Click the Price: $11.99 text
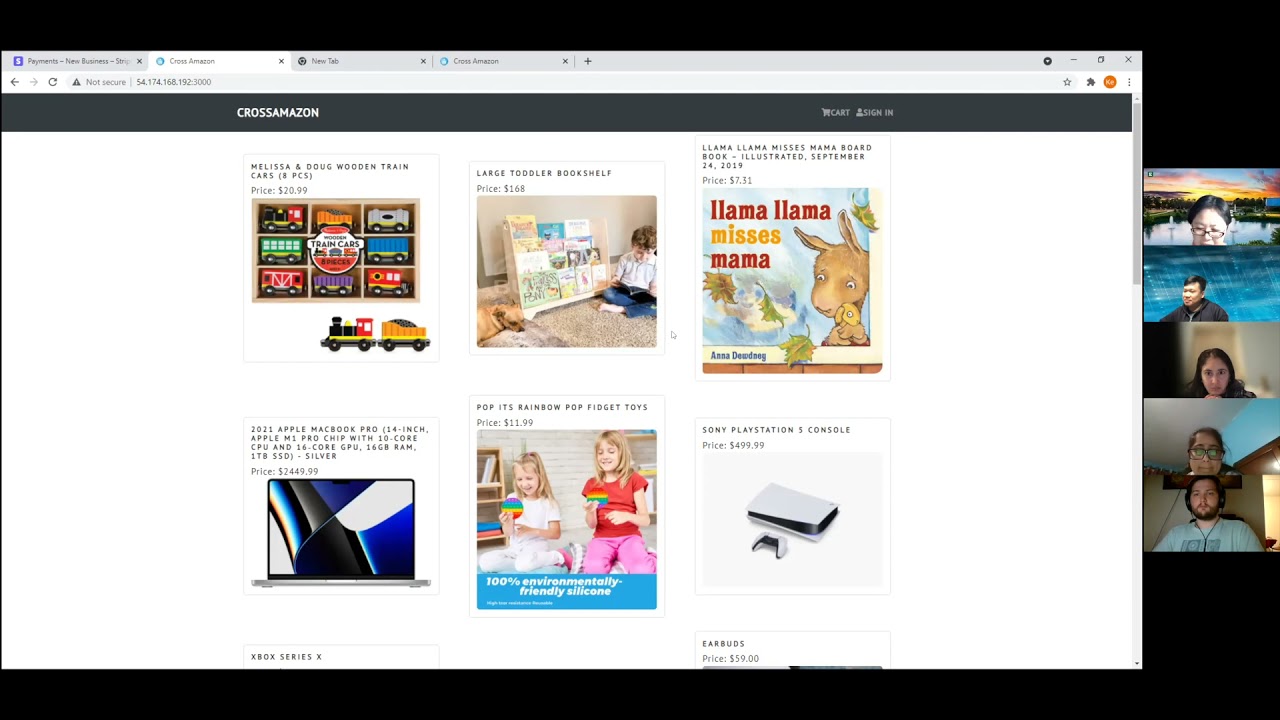Screen dimensions: 1280x720 click(505, 423)
